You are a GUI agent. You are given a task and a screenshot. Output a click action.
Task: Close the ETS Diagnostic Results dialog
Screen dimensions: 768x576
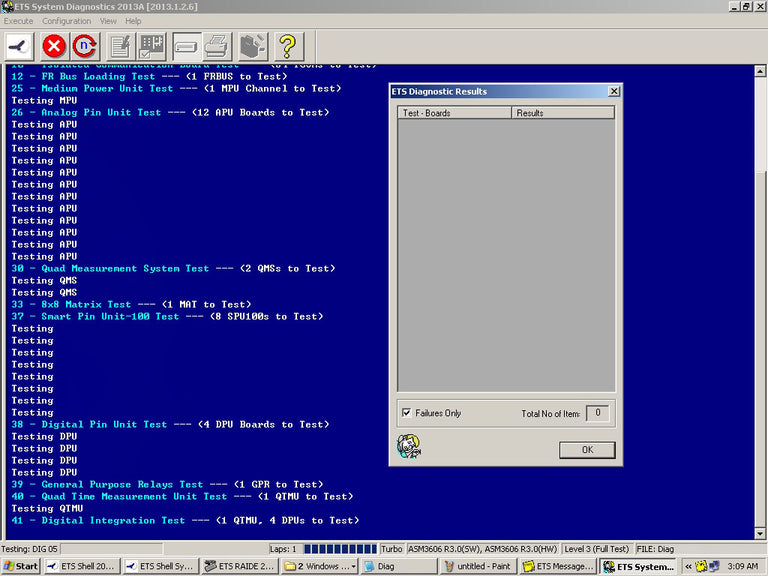614,91
